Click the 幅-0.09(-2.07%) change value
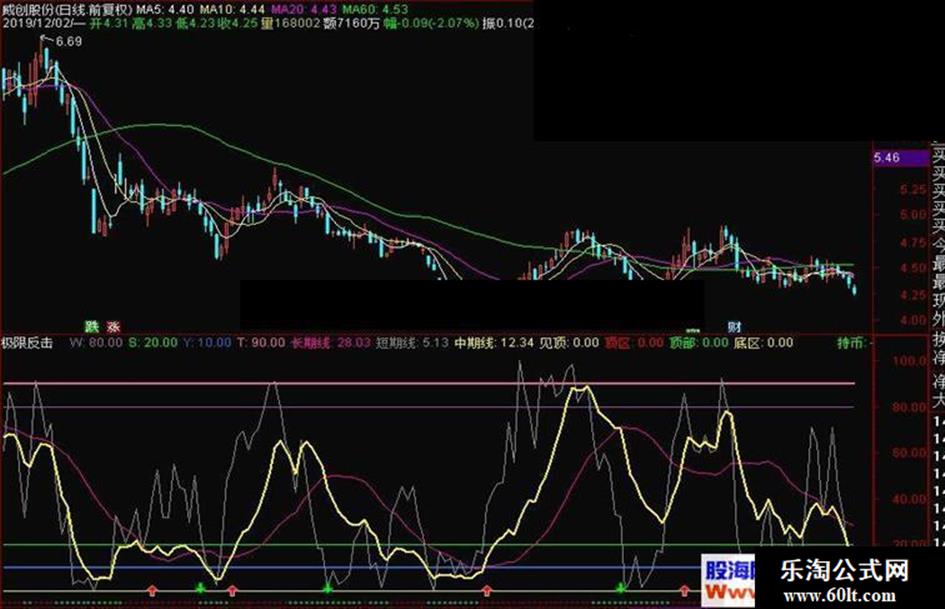 (x=432, y=24)
